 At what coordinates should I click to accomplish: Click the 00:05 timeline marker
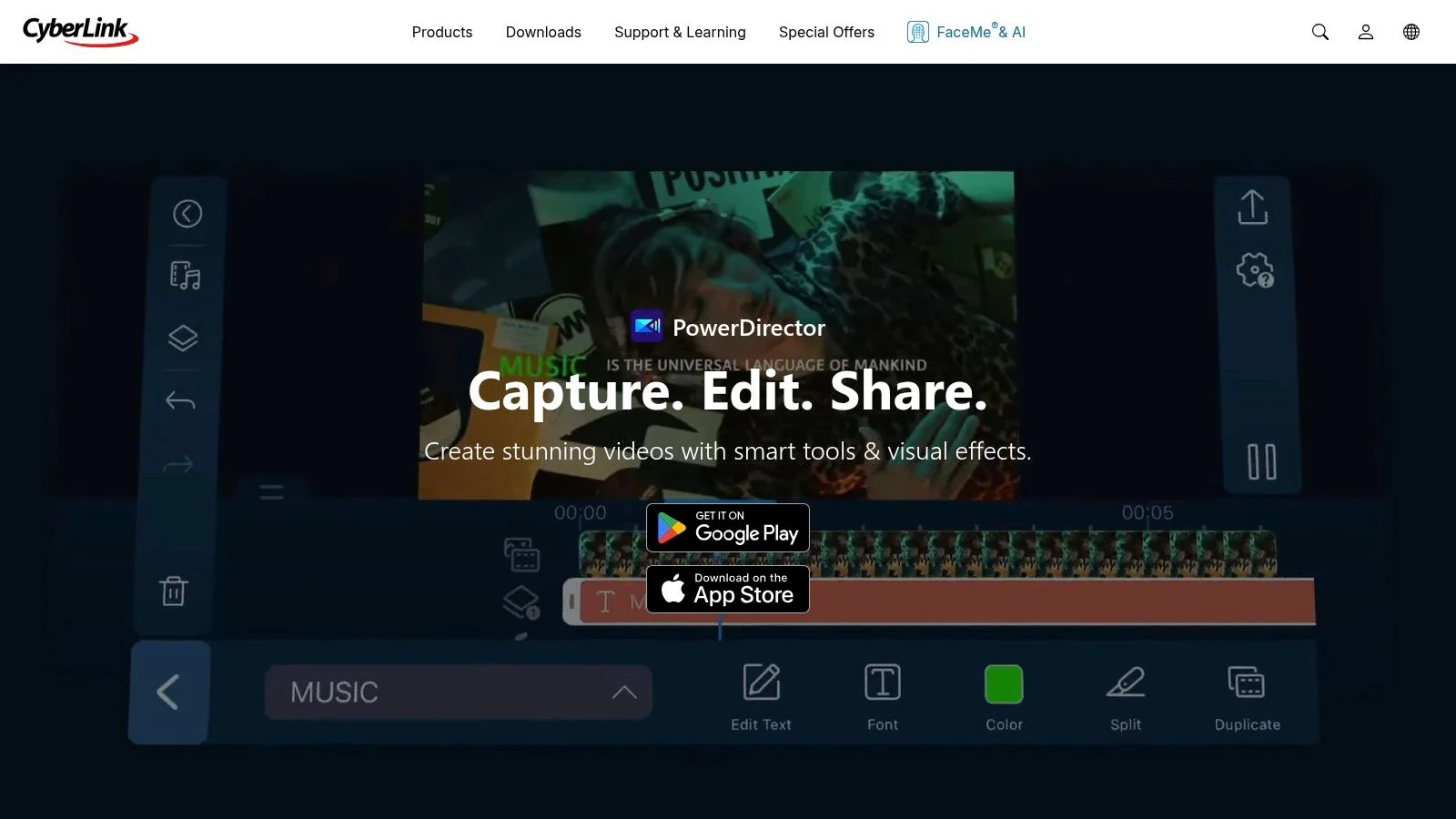point(1148,513)
